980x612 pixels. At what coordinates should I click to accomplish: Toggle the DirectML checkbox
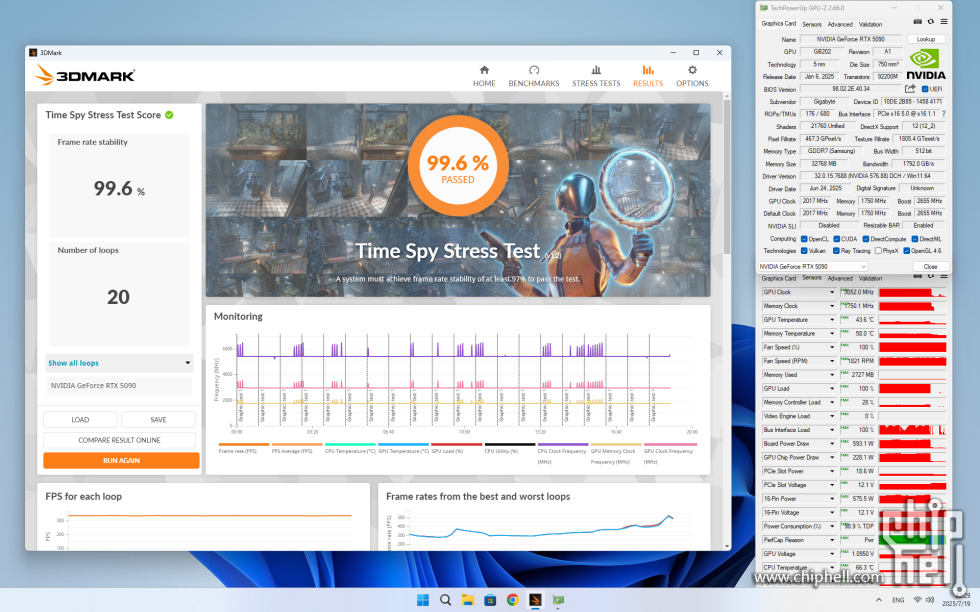914,239
